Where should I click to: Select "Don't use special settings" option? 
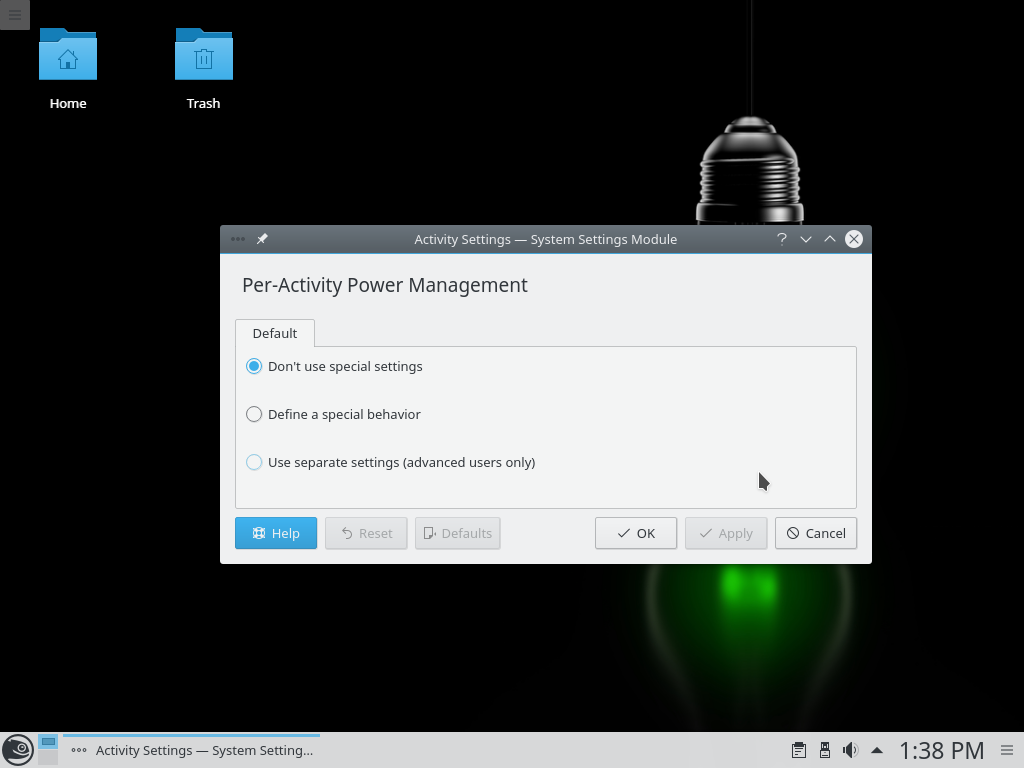click(x=254, y=366)
